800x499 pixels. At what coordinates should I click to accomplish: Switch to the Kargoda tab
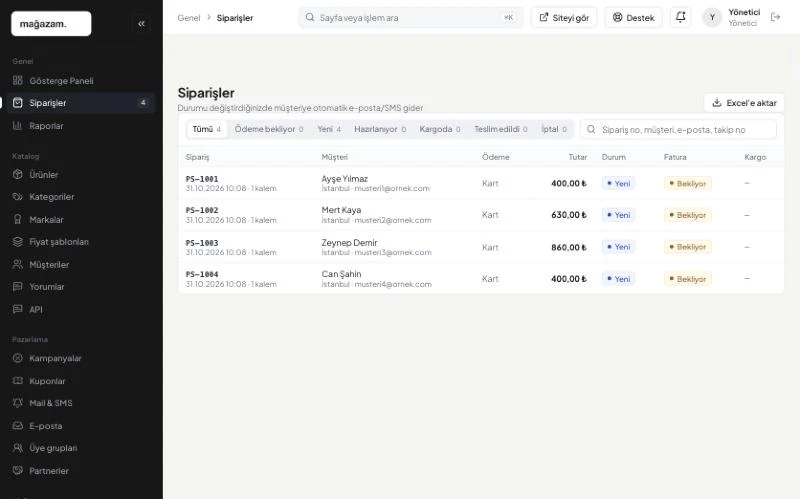(440, 129)
